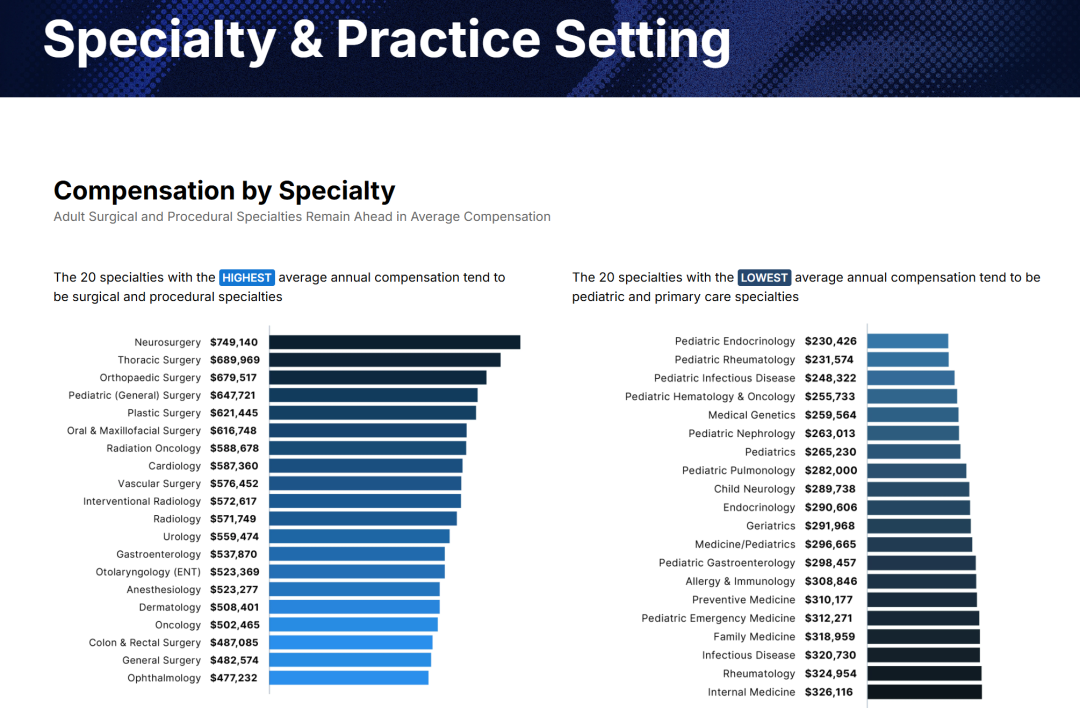Click the Pediatric Endocrinology bar
Screen dimensions: 1080x708
[907, 341]
